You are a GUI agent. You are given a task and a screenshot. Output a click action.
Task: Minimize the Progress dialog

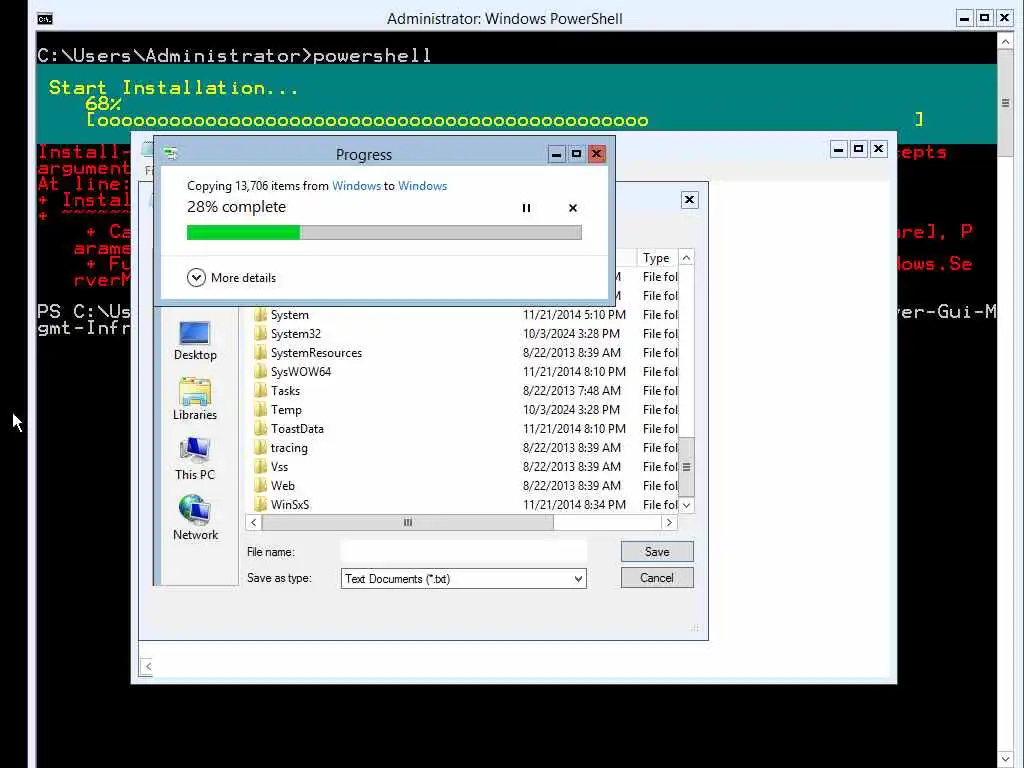pos(556,154)
